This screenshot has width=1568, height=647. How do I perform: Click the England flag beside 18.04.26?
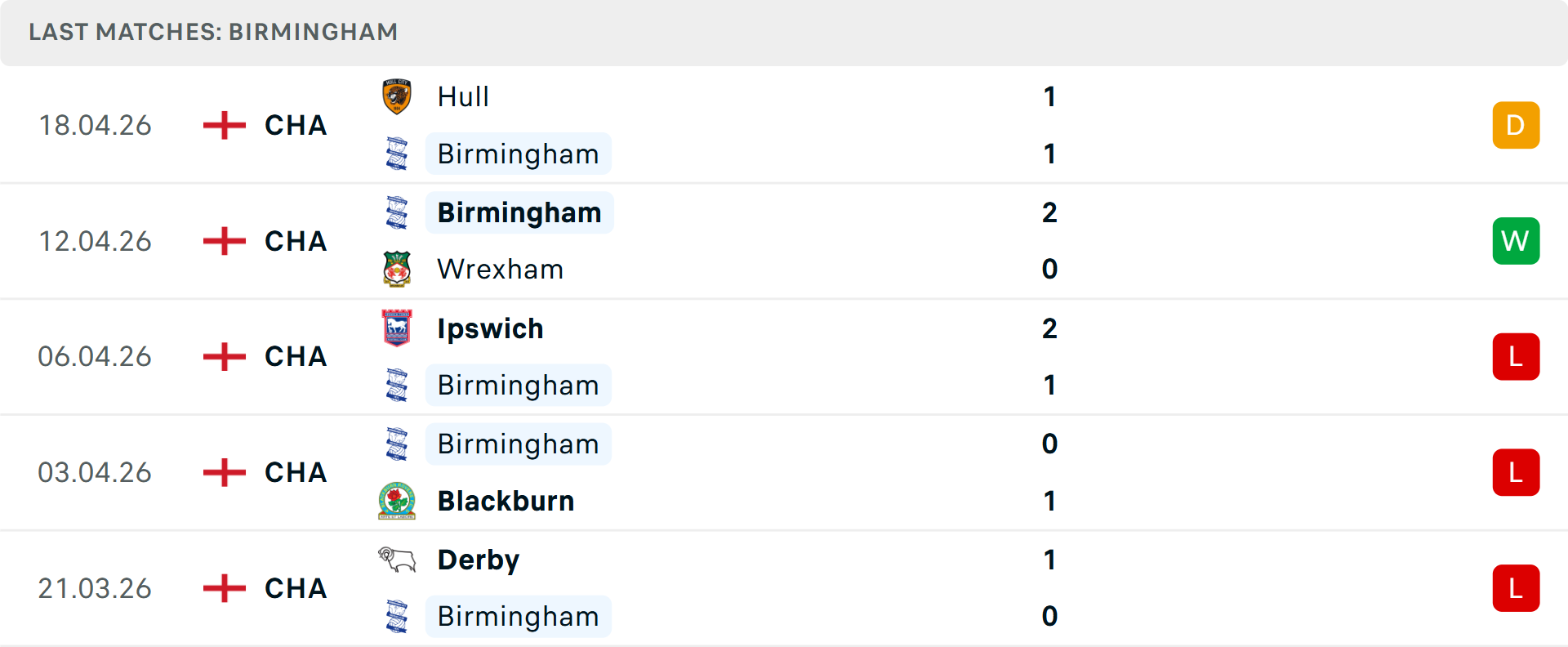(223, 125)
